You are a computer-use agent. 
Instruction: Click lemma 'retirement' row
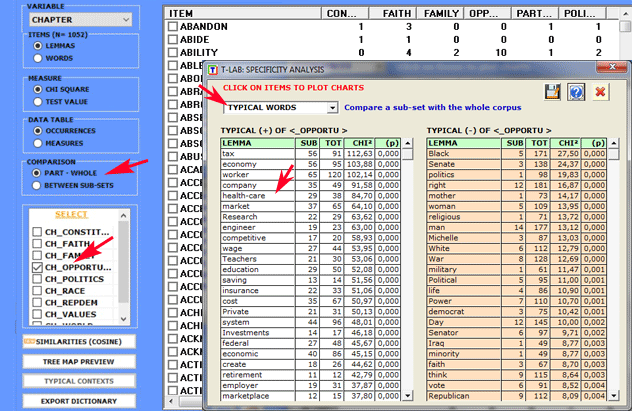[258, 375]
